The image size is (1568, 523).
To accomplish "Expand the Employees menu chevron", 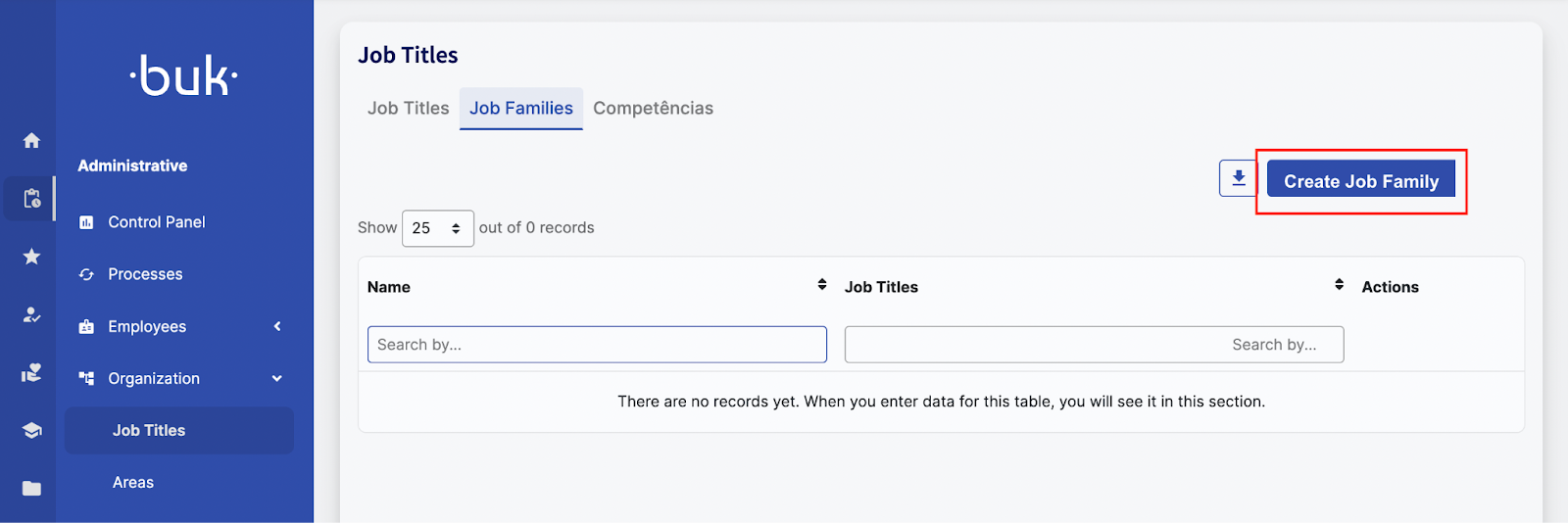I will pyautogui.click(x=277, y=326).
